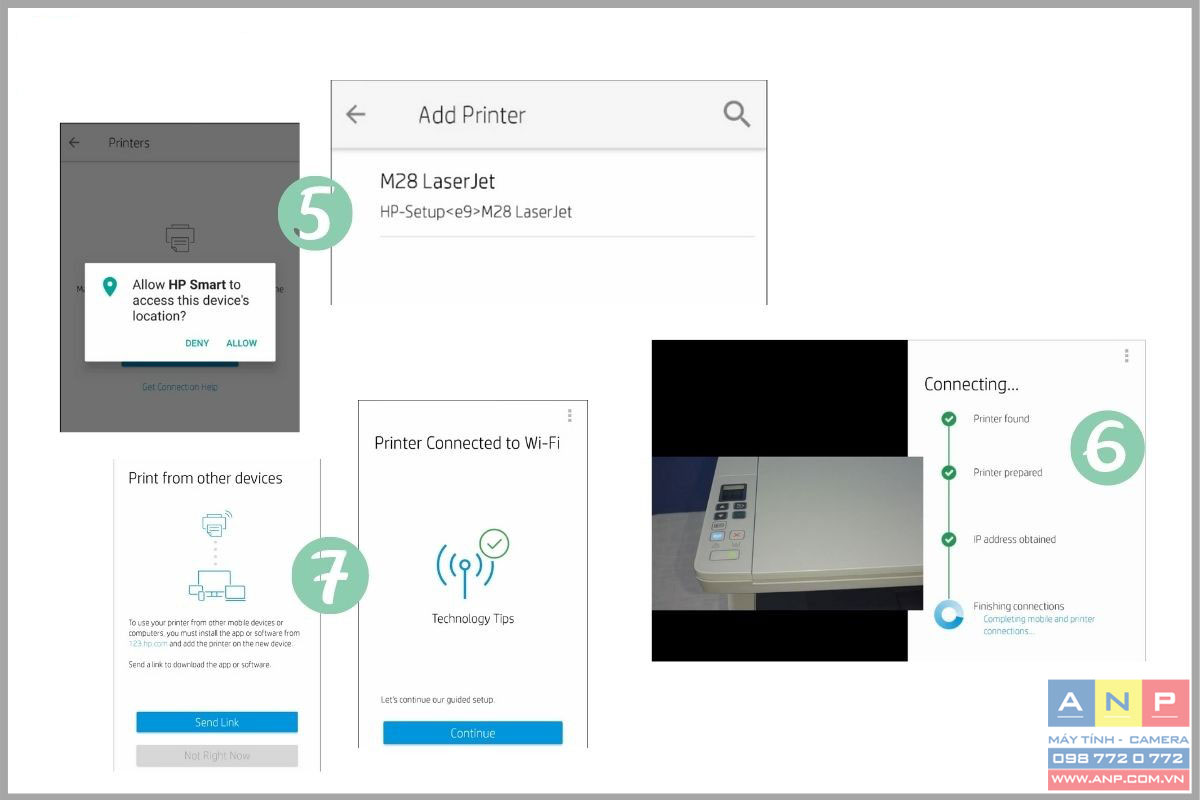Click the printer icon on Printers screen
This screenshot has height=800, width=1200.
click(180, 238)
